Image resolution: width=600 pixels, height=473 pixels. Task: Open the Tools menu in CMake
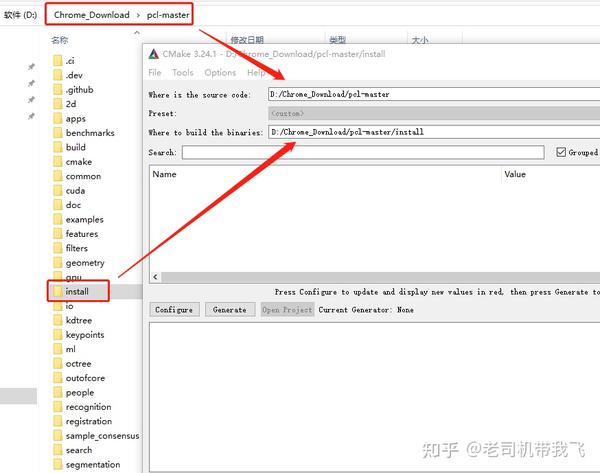click(x=183, y=72)
